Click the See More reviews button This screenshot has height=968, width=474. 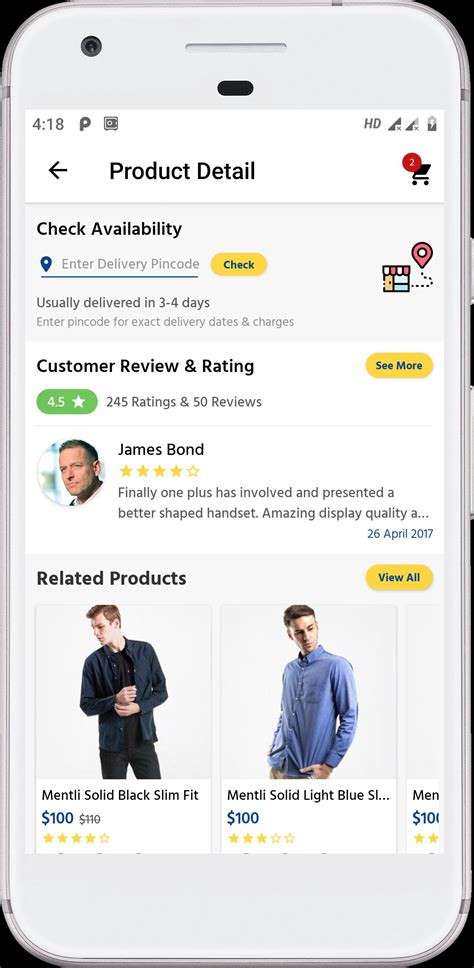[x=399, y=365]
